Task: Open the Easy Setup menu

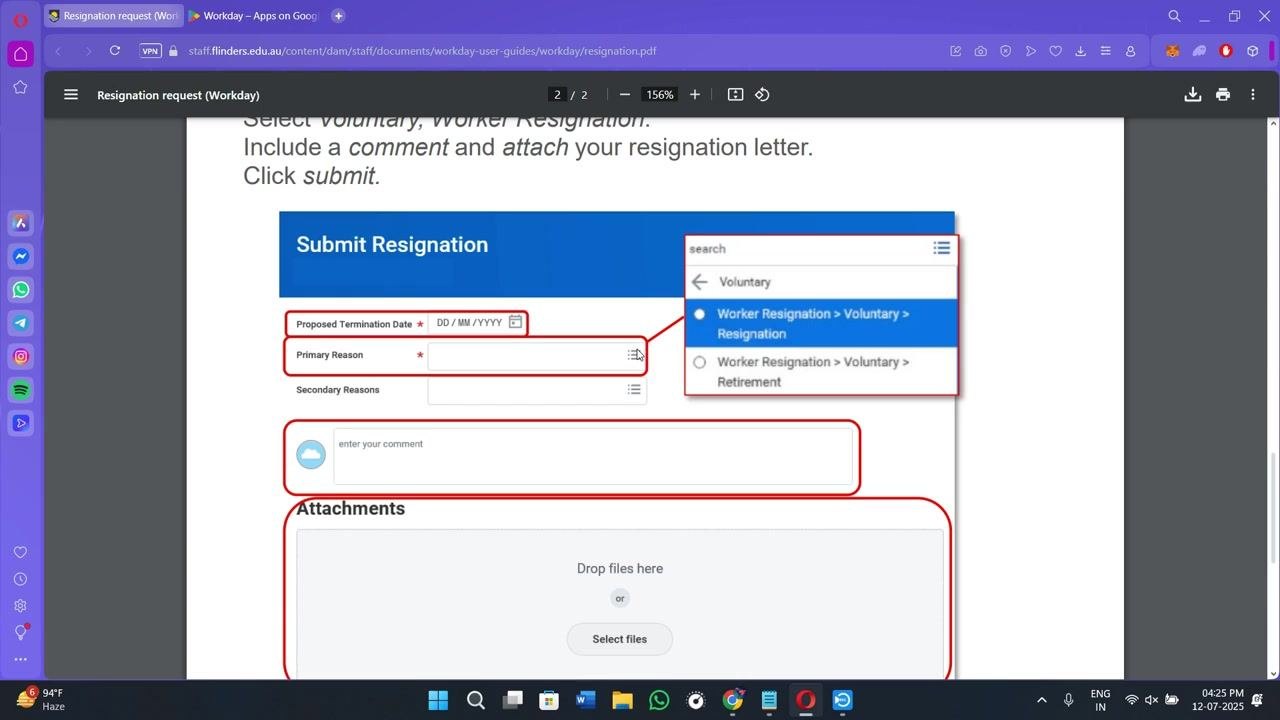Action: tap(1105, 51)
